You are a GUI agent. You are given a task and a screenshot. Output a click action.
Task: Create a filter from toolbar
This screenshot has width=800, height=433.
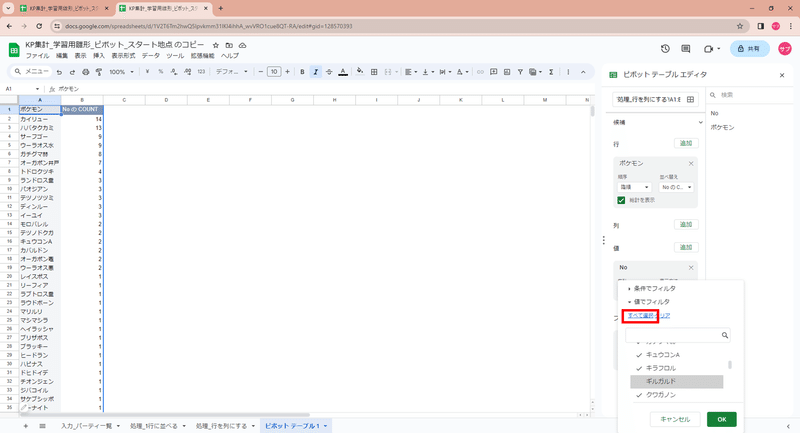[520, 72]
